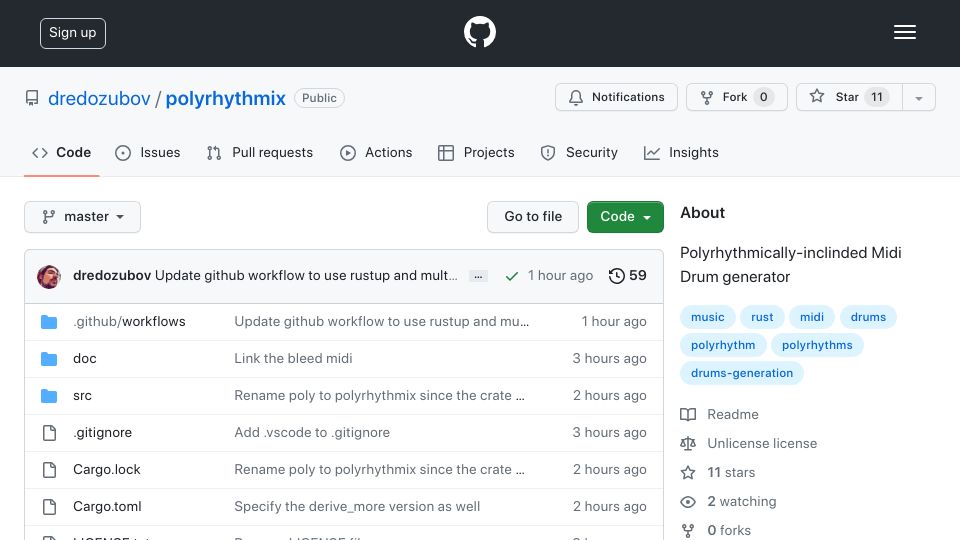Click the repository book icon beside dredozubov

32,98
